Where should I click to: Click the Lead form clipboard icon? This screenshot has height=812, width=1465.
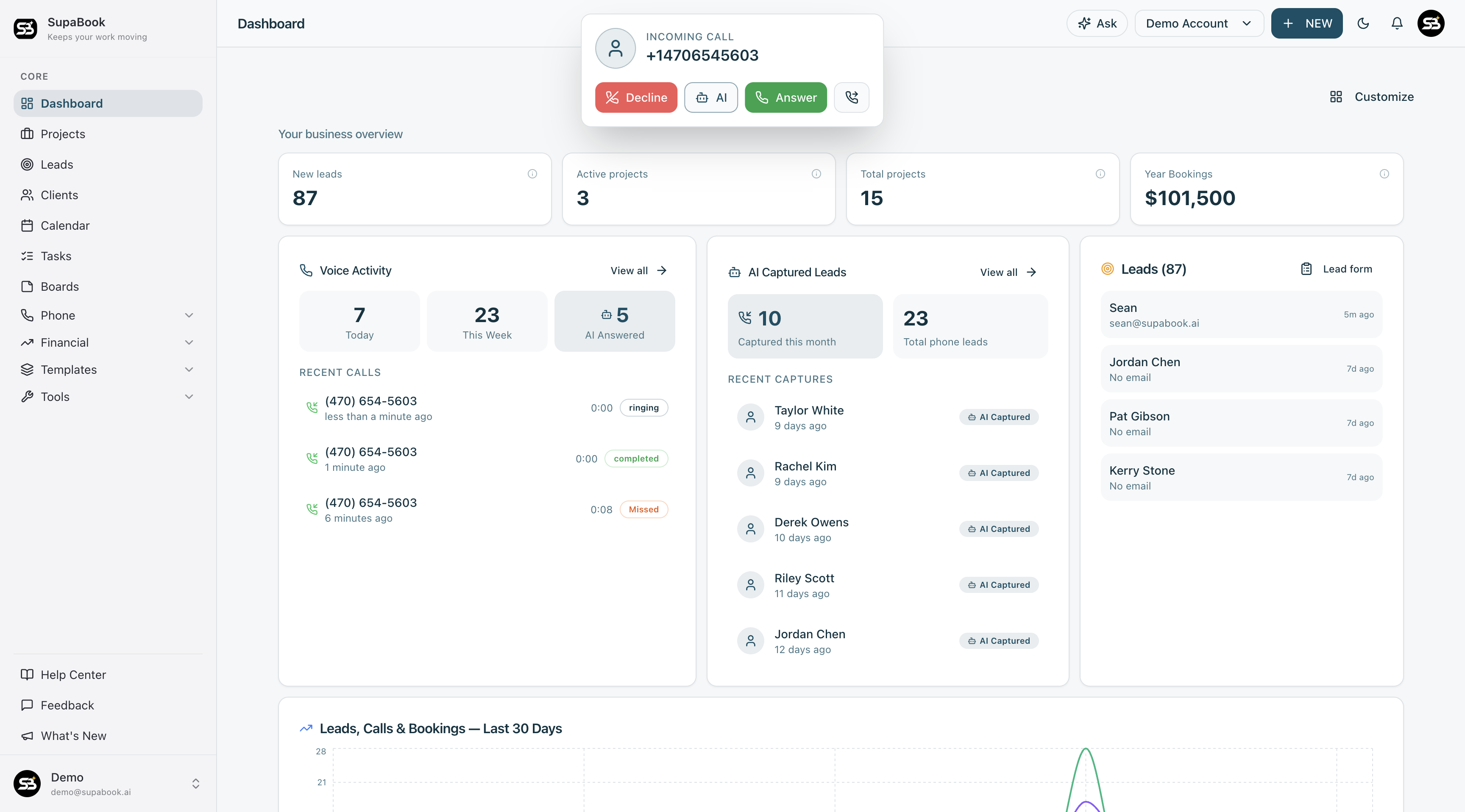point(1306,269)
